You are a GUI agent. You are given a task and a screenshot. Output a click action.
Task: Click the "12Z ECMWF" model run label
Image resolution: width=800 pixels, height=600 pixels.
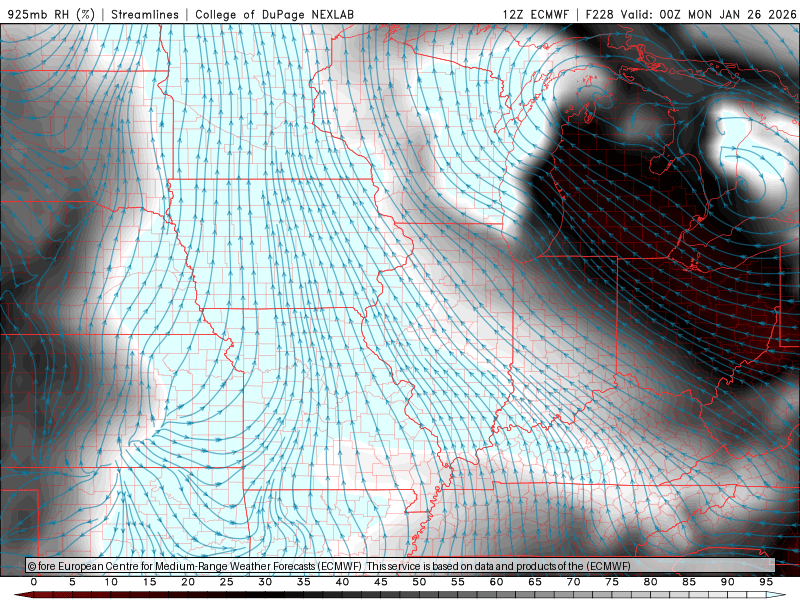(x=535, y=14)
